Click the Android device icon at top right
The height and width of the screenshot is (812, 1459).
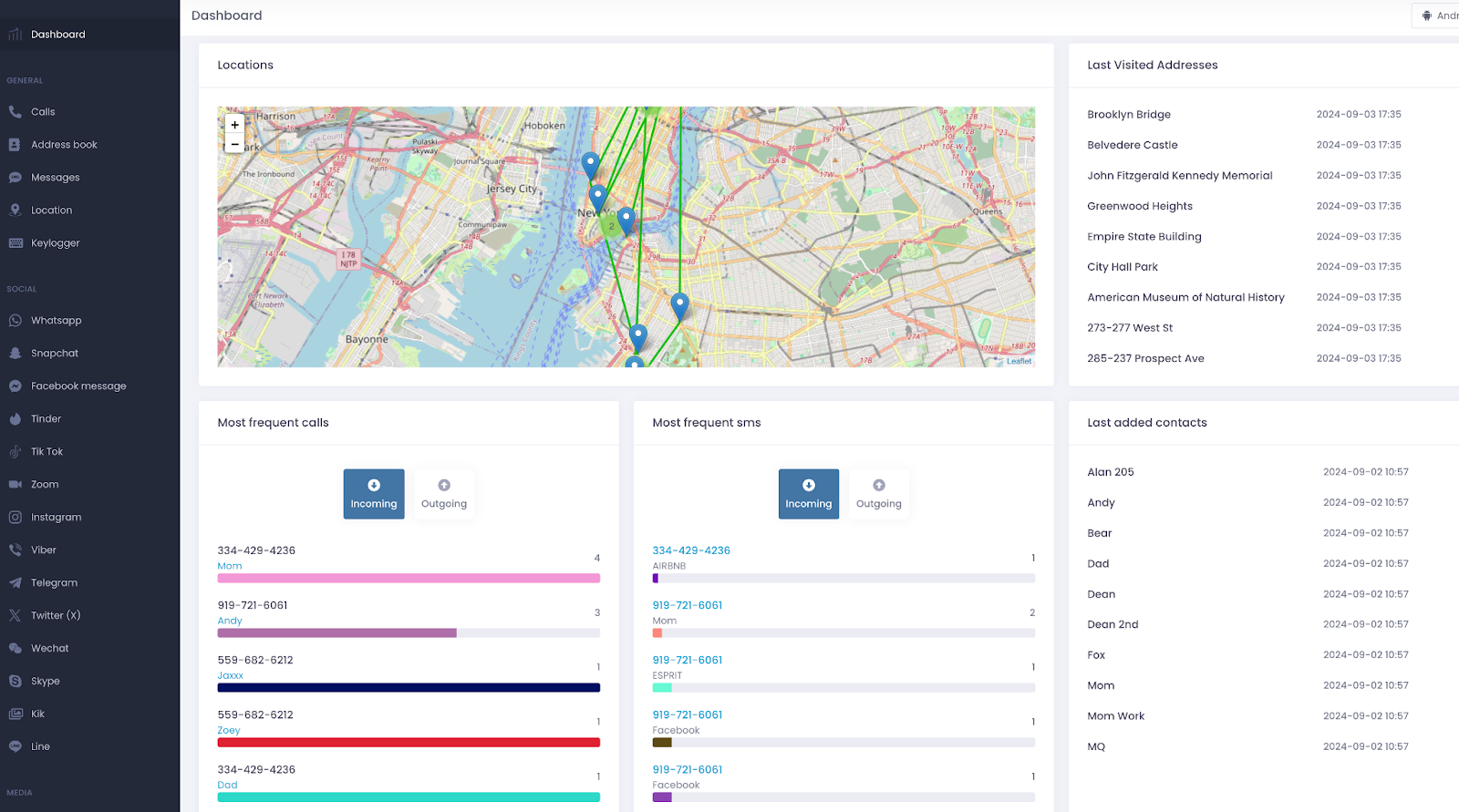click(x=1427, y=15)
